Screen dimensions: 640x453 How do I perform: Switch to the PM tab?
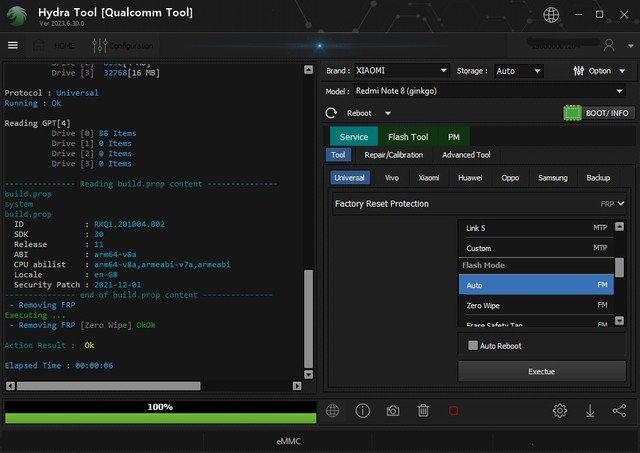coord(453,137)
